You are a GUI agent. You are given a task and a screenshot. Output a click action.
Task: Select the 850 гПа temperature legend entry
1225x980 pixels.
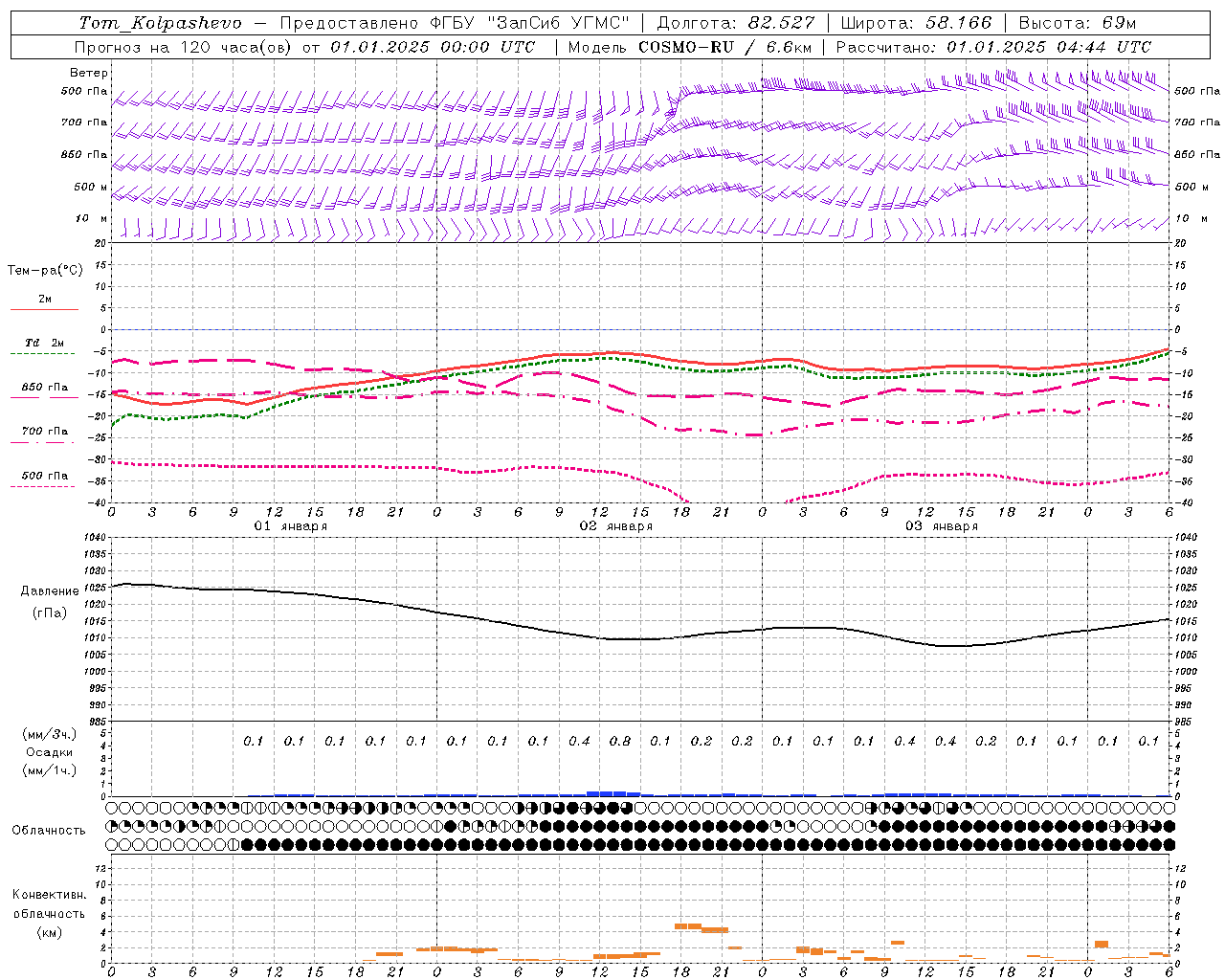[x=45, y=388]
